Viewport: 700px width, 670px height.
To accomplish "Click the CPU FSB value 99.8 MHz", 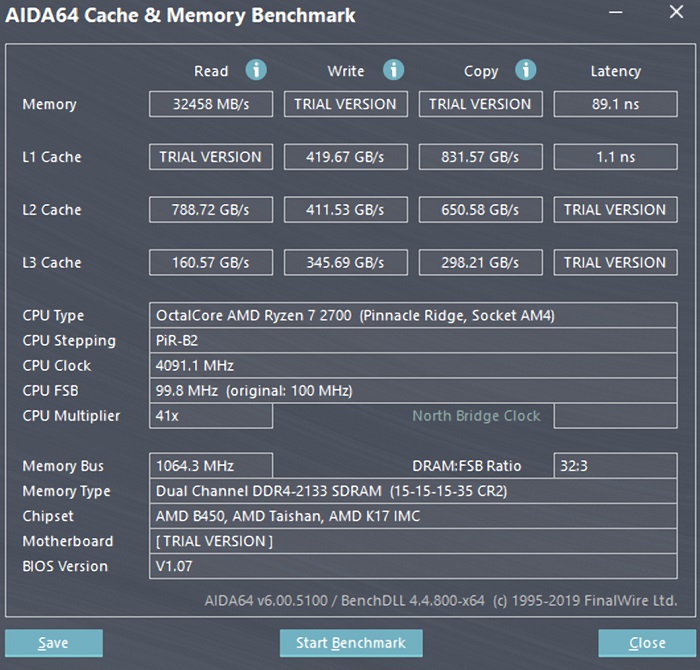I will [413, 391].
